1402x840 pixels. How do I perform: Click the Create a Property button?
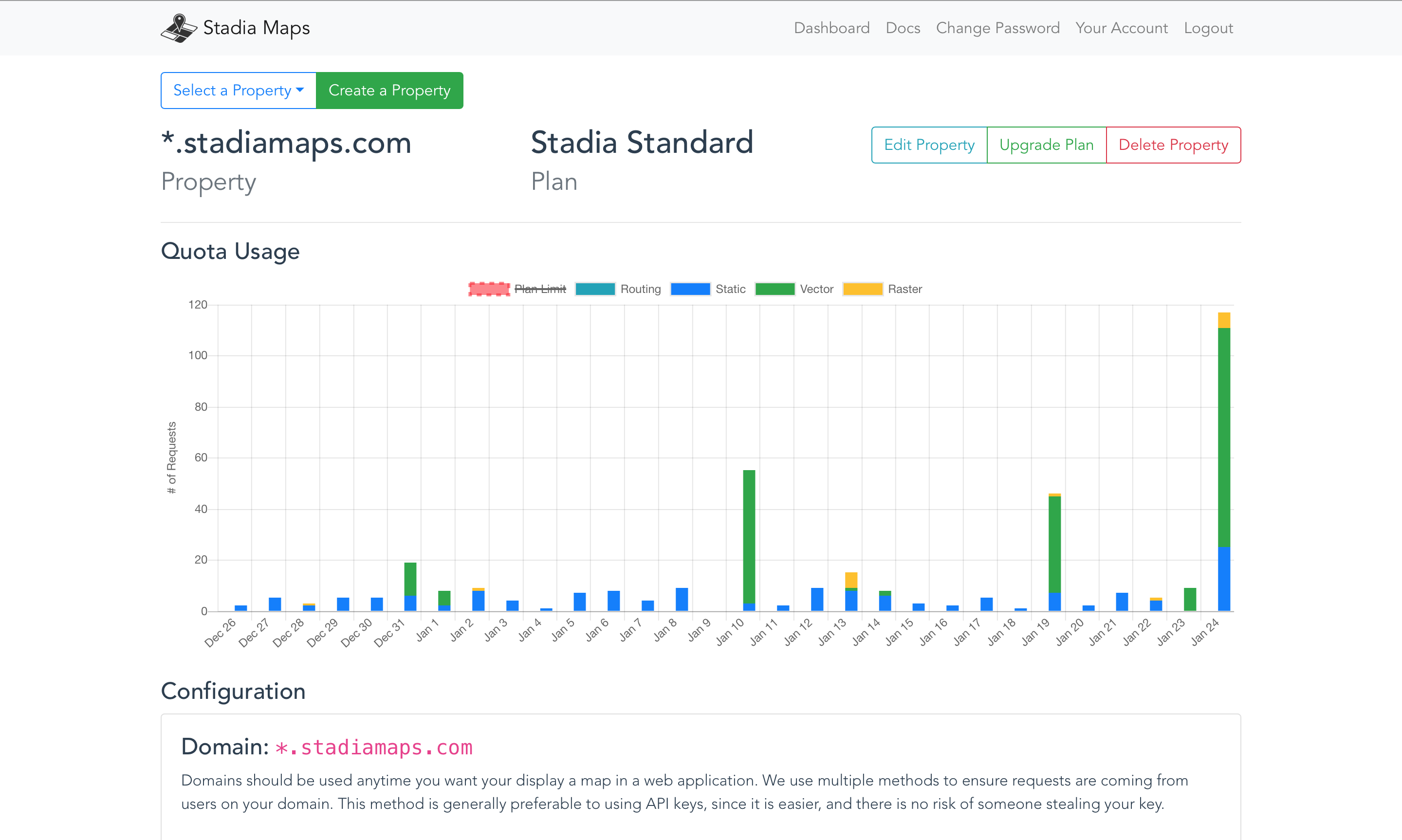point(389,91)
